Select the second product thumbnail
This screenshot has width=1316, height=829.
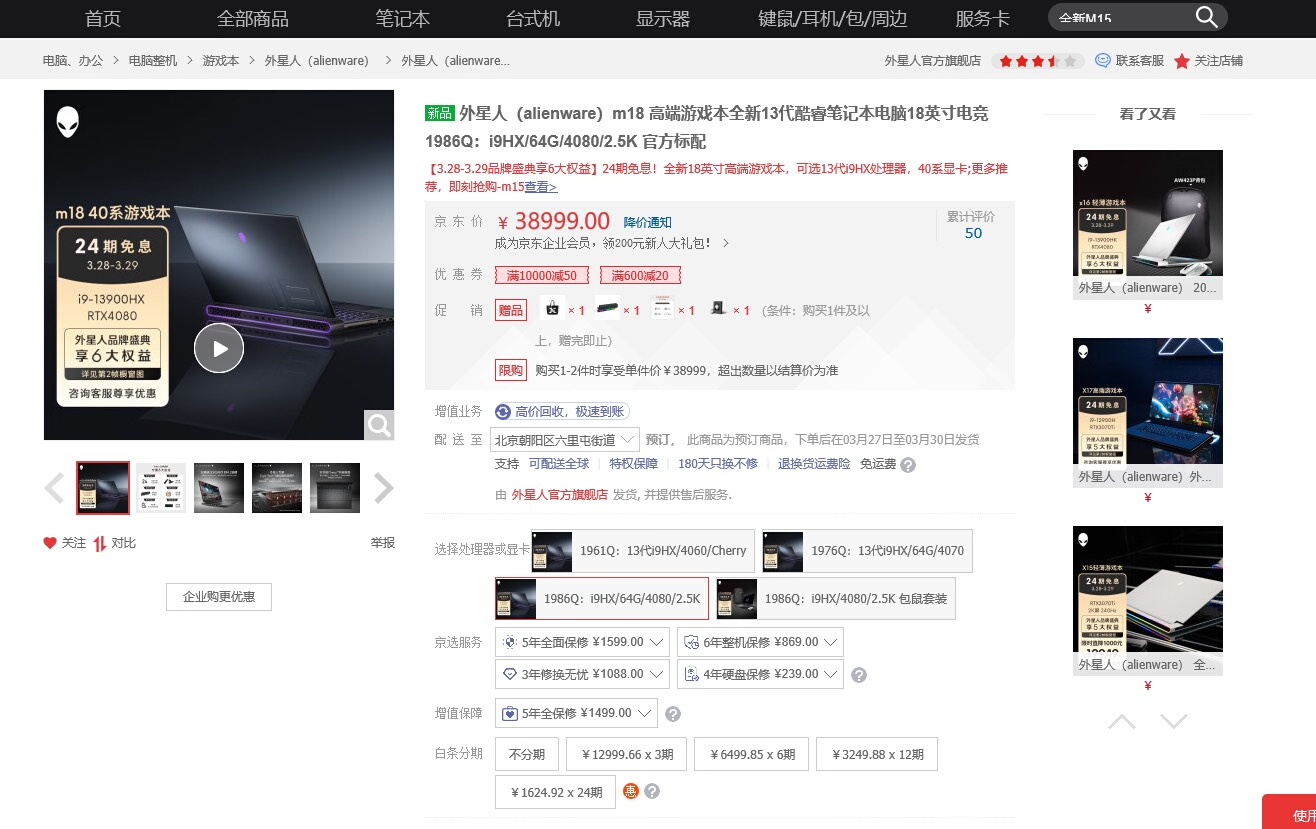(x=161, y=488)
